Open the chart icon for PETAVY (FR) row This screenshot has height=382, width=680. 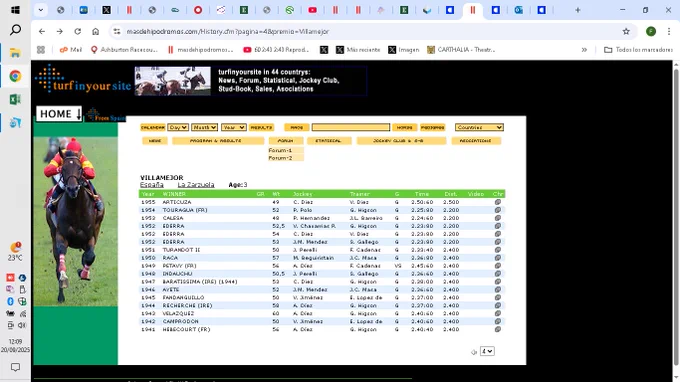point(497,266)
